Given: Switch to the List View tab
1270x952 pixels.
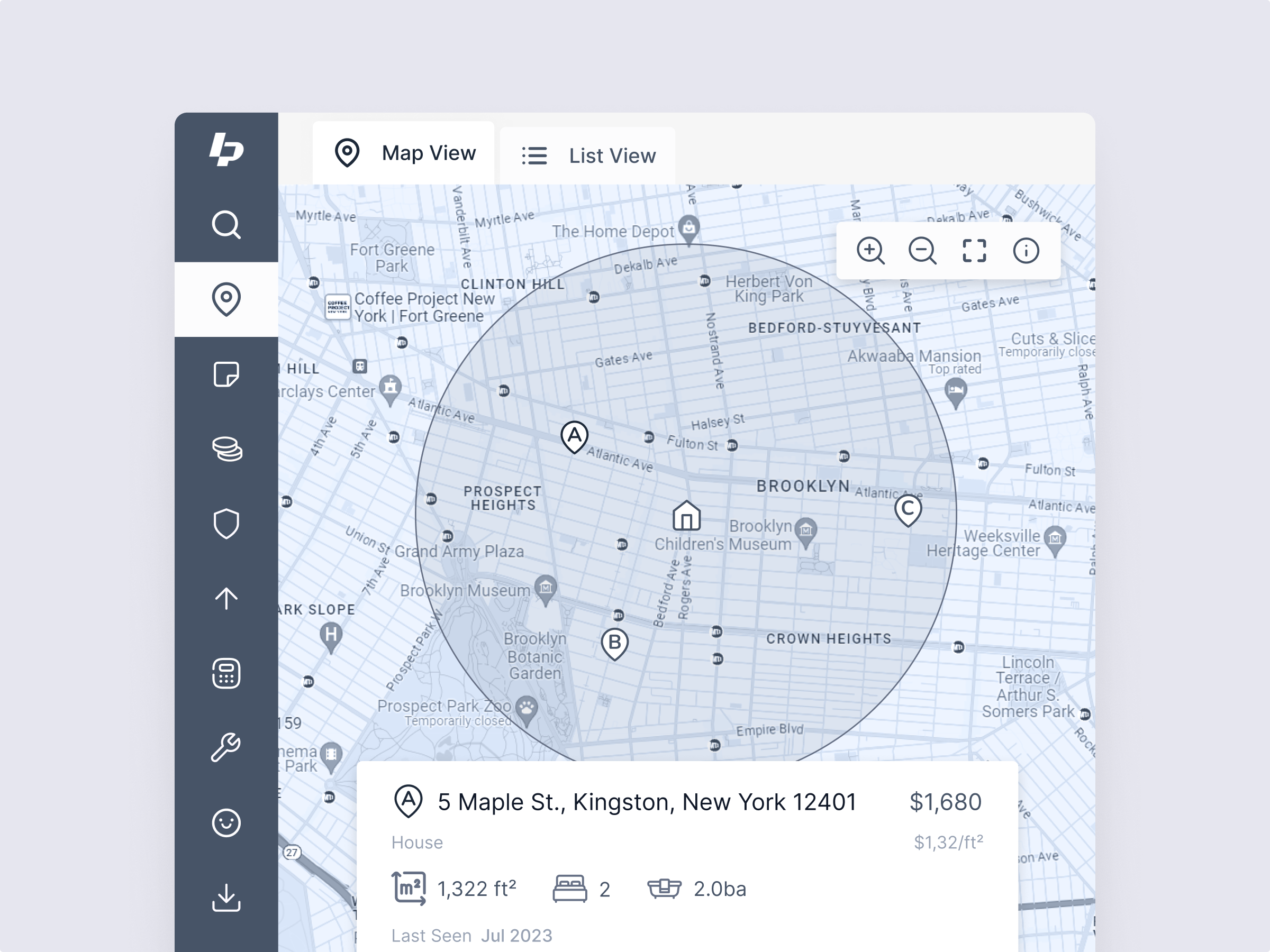Looking at the screenshot, I should coord(587,155).
